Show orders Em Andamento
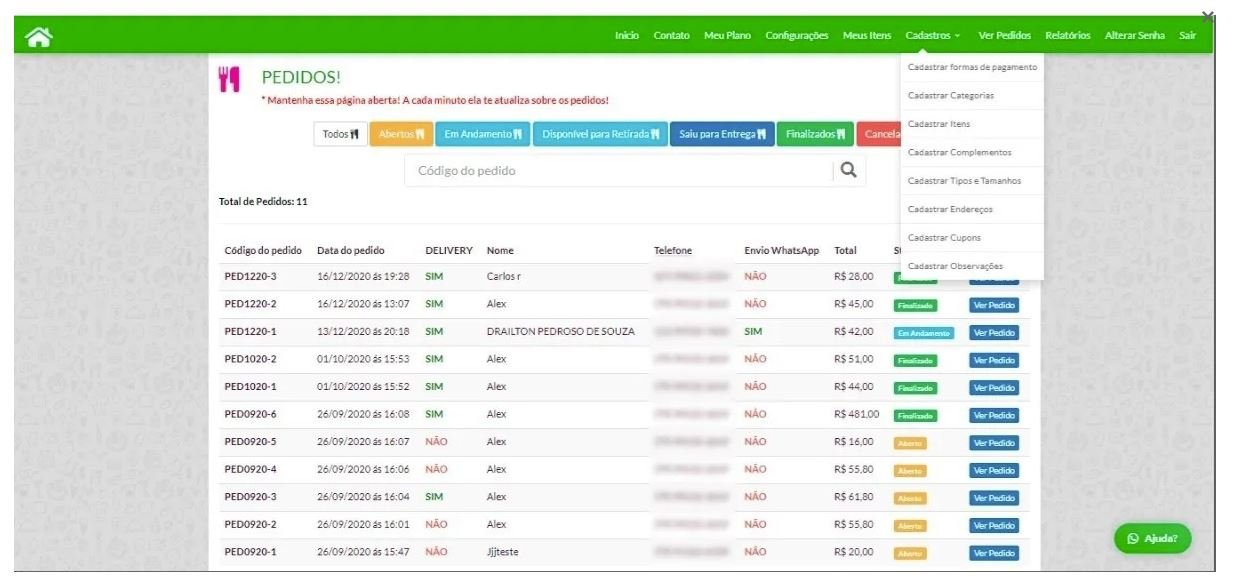The width and height of the screenshot is (1233, 588). click(484, 135)
